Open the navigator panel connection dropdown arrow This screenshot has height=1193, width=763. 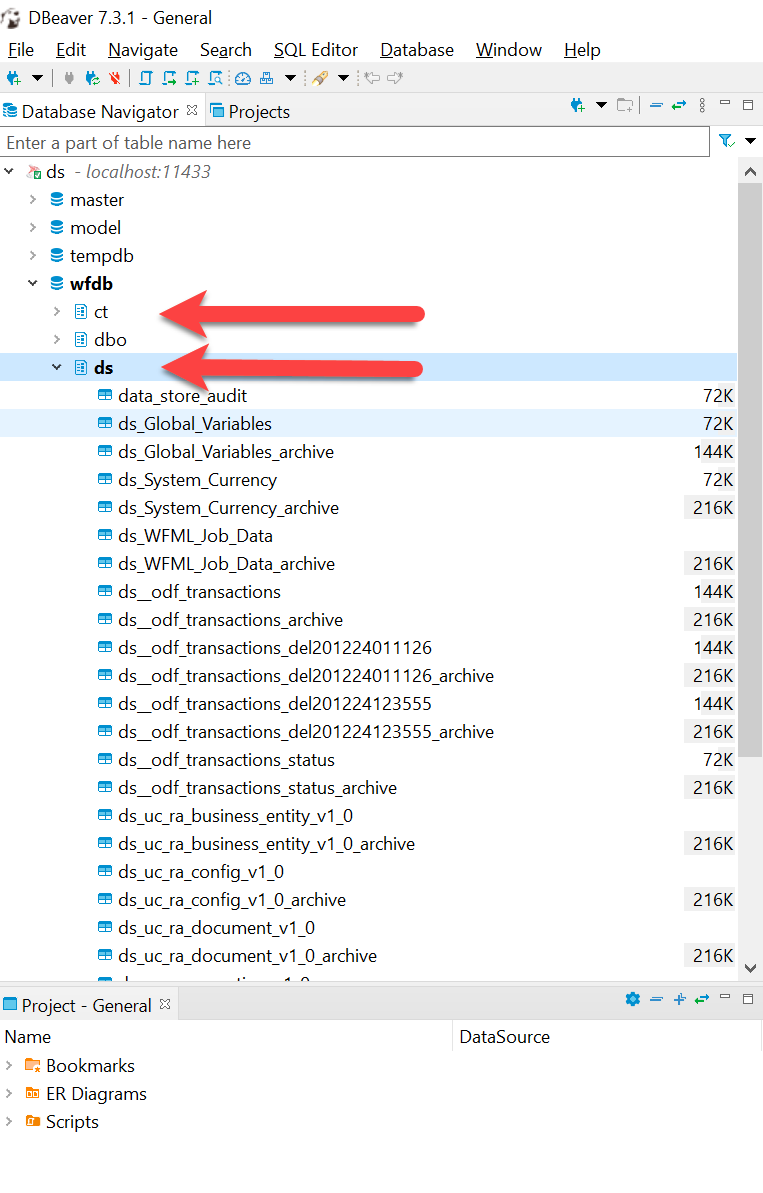601,105
